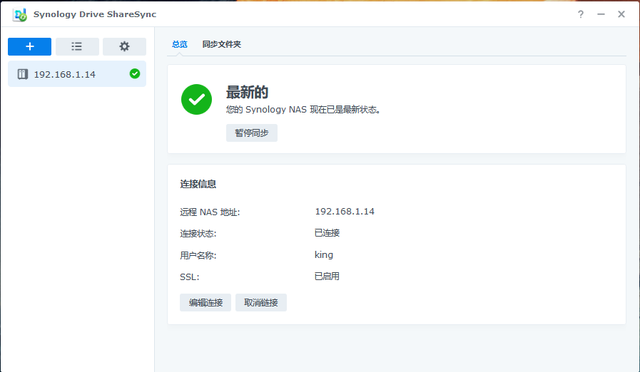Click the SSL: label

click(189, 277)
